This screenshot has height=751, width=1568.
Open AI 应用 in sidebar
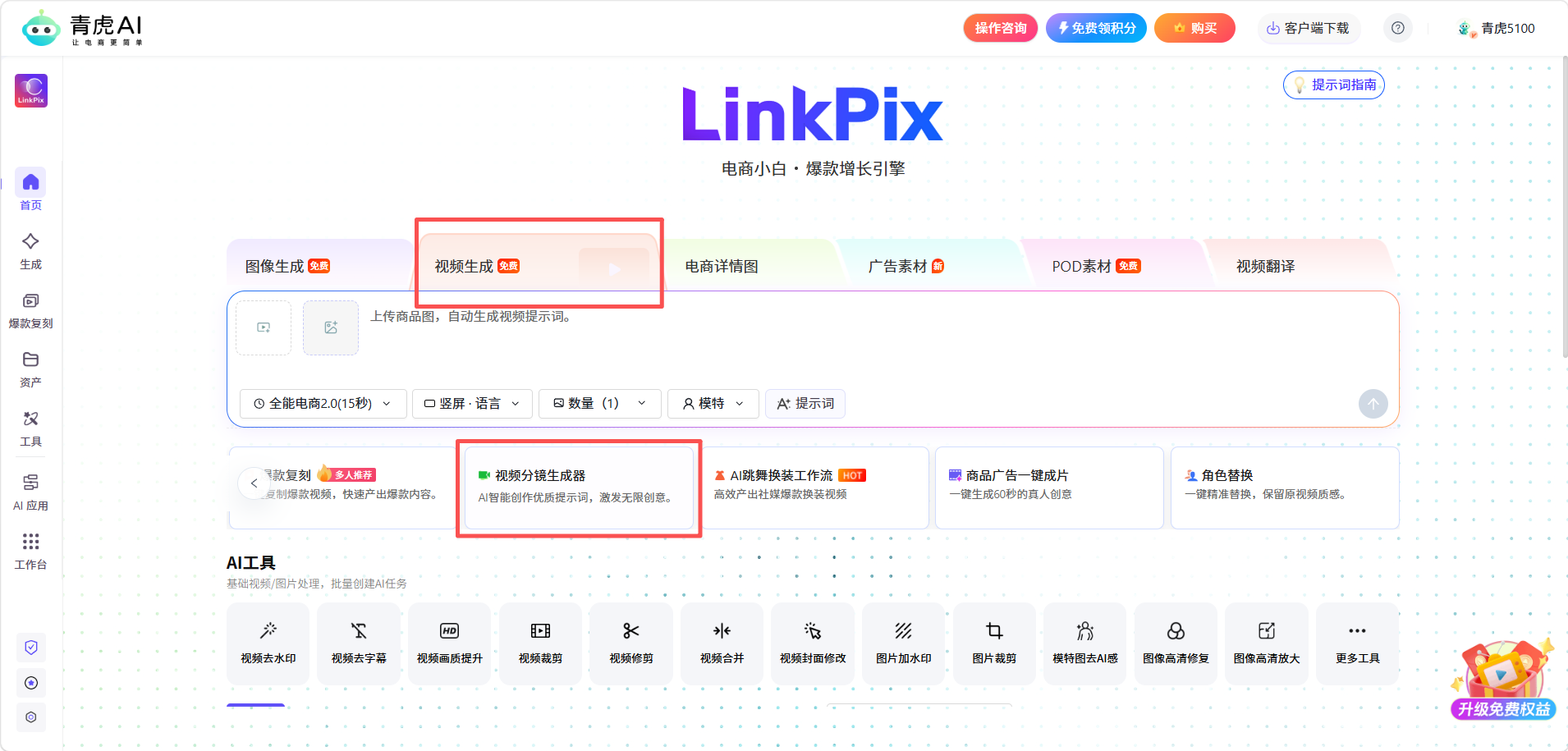(30, 492)
